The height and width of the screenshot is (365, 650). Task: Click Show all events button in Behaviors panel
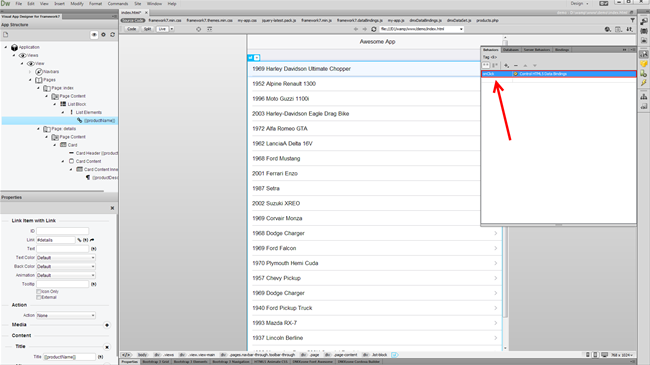click(x=495, y=66)
